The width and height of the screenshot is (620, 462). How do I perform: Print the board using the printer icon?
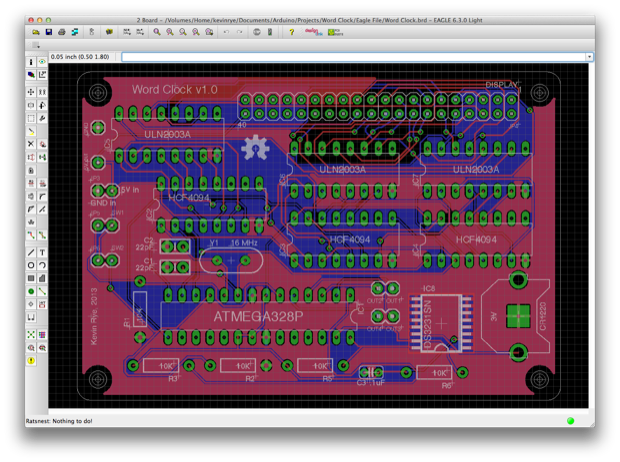click(x=62, y=32)
